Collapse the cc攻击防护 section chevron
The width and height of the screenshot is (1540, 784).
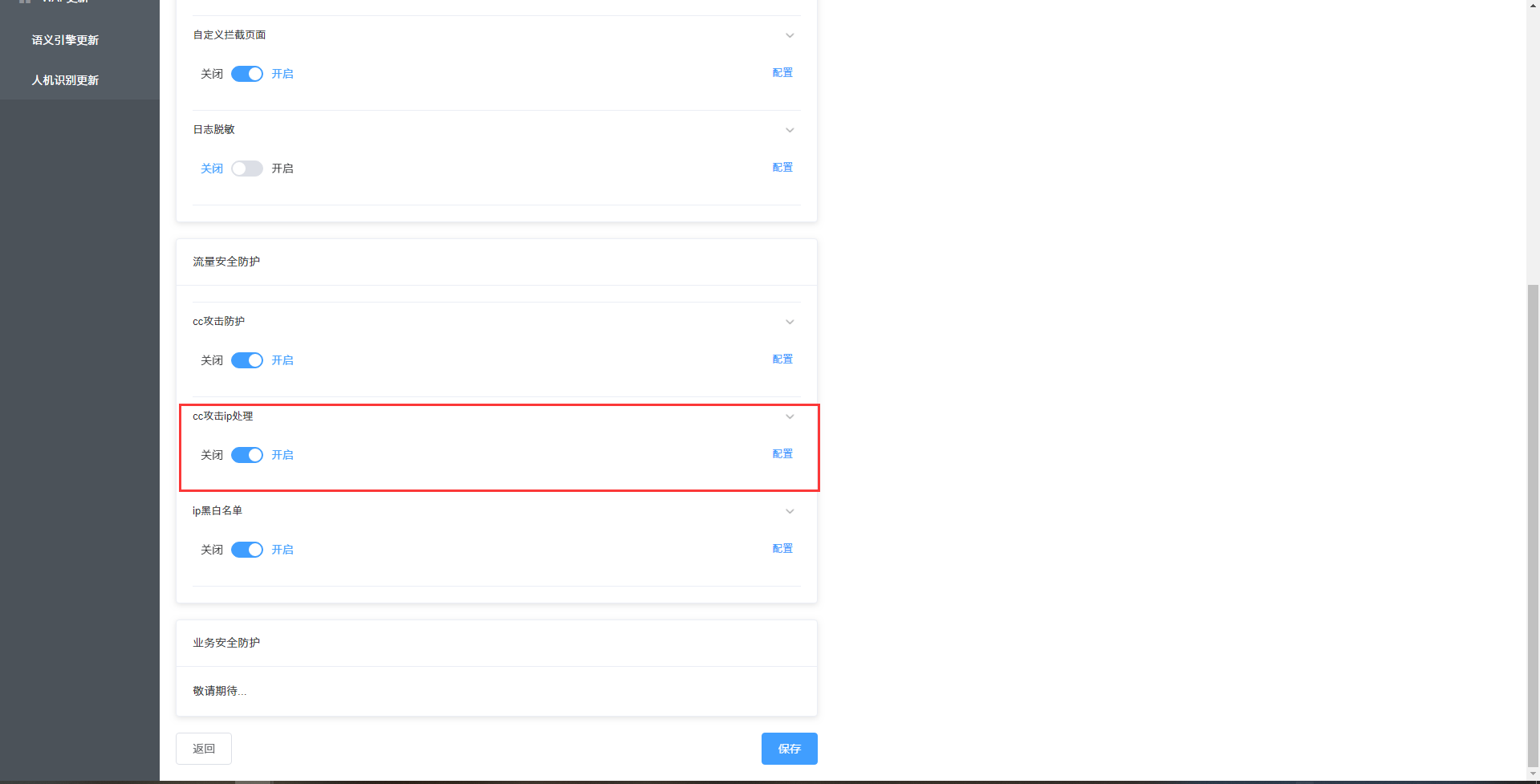click(x=790, y=322)
